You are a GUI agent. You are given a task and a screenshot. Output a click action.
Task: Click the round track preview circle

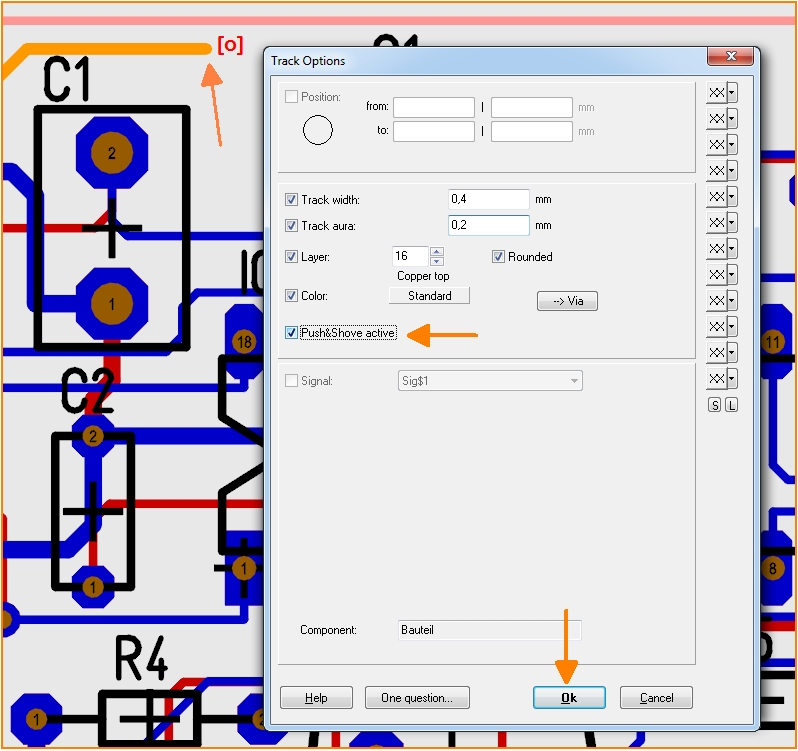click(x=317, y=130)
